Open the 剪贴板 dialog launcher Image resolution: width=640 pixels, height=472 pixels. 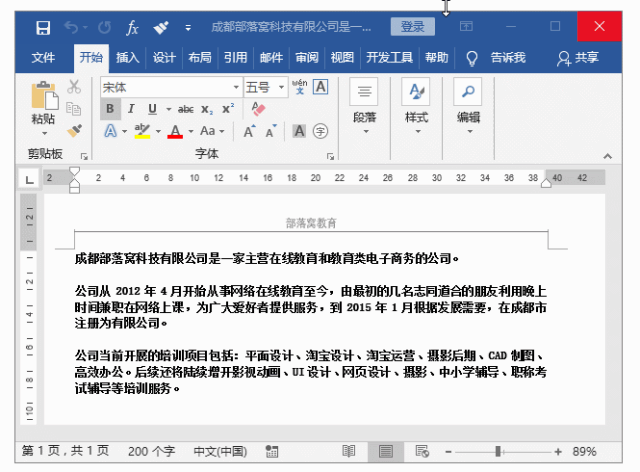point(84,156)
